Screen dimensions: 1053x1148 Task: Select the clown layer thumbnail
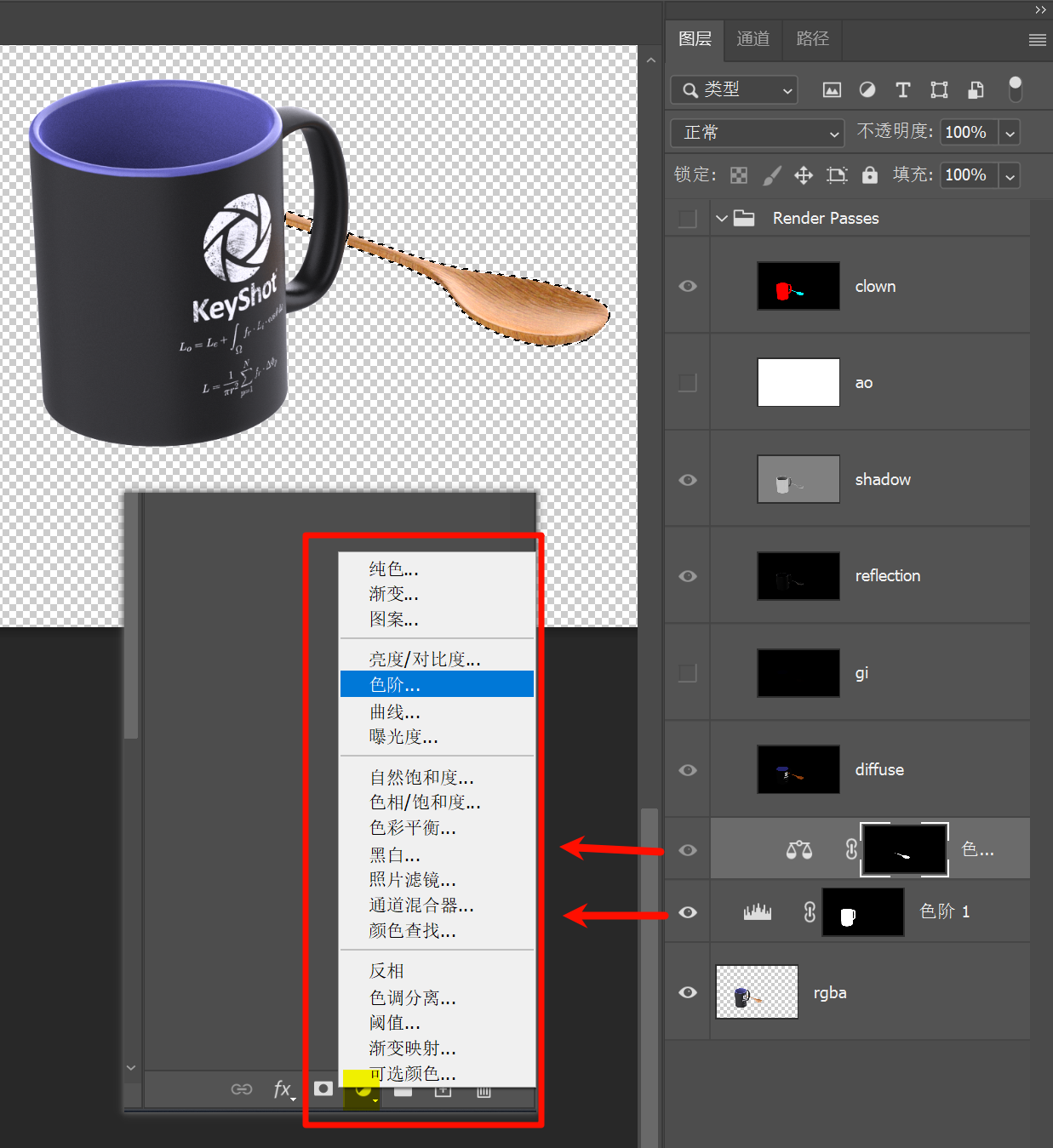click(798, 286)
